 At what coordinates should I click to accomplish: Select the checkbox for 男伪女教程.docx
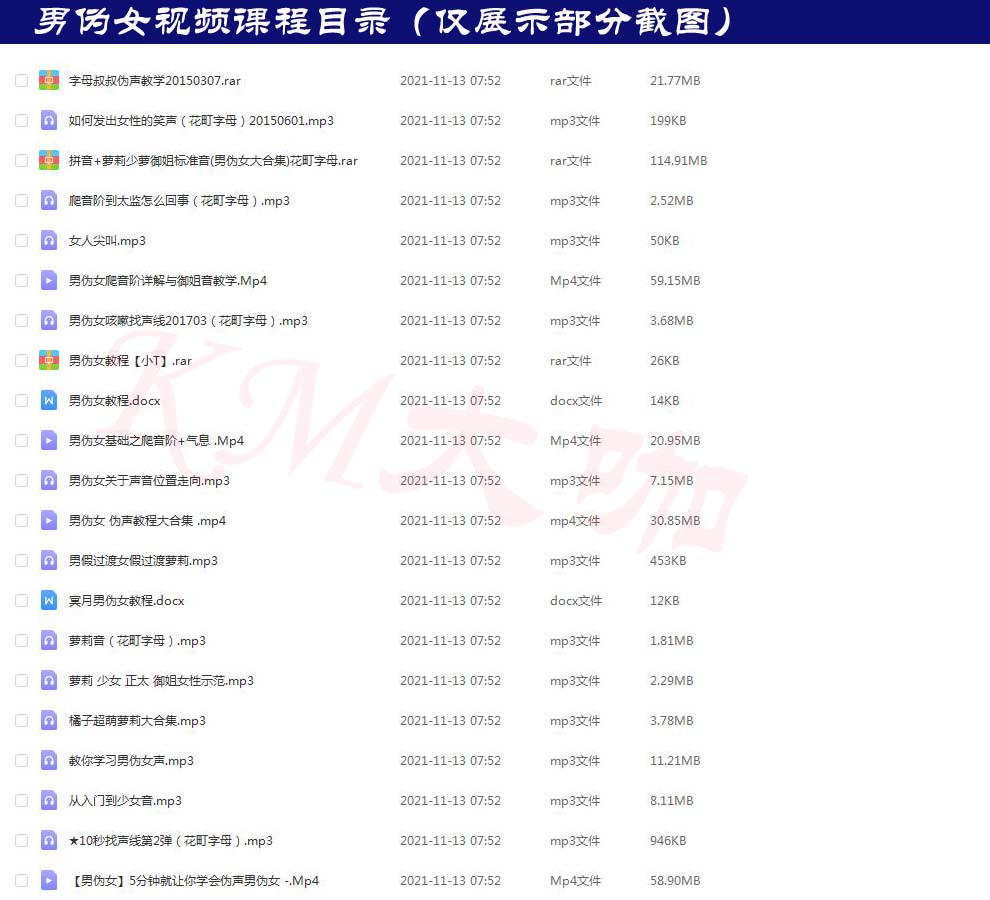(x=21, y=400)
